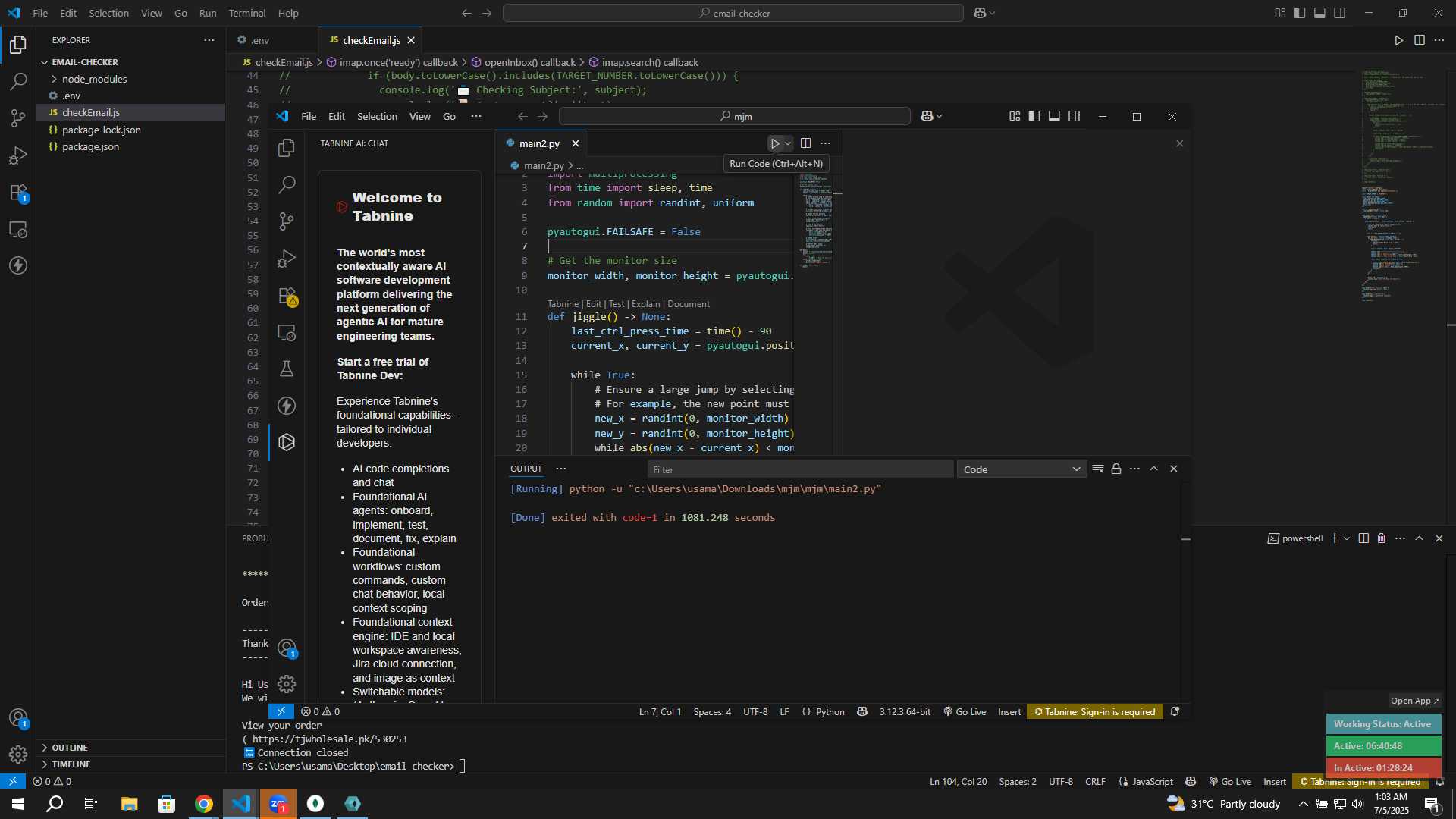Open Run and Debug in email-checker window
The image size is (1456, 819).
pyautogui.click(x=18, y=155)
